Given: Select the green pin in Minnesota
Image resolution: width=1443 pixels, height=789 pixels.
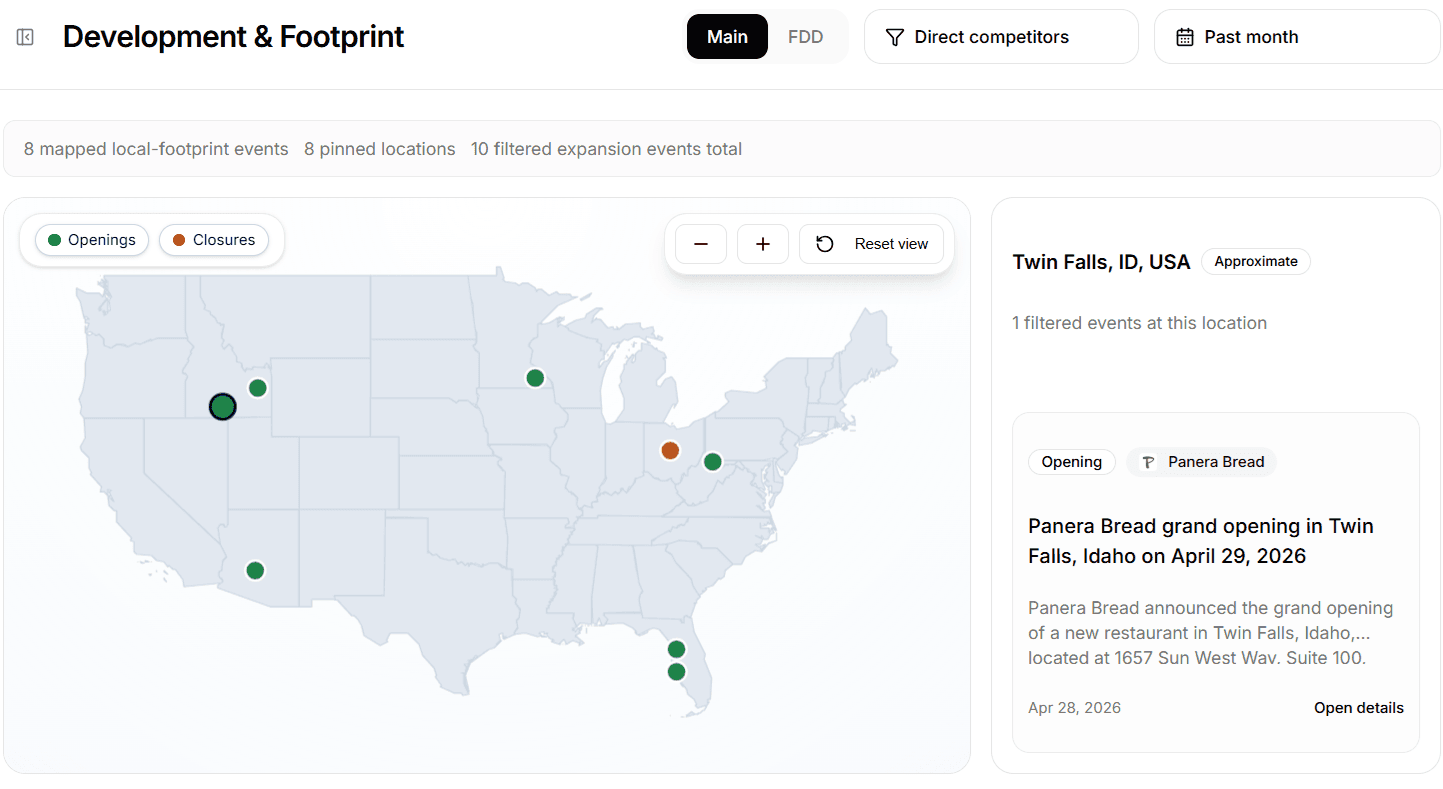Looking at the screenshot, I should click(535, 378).
